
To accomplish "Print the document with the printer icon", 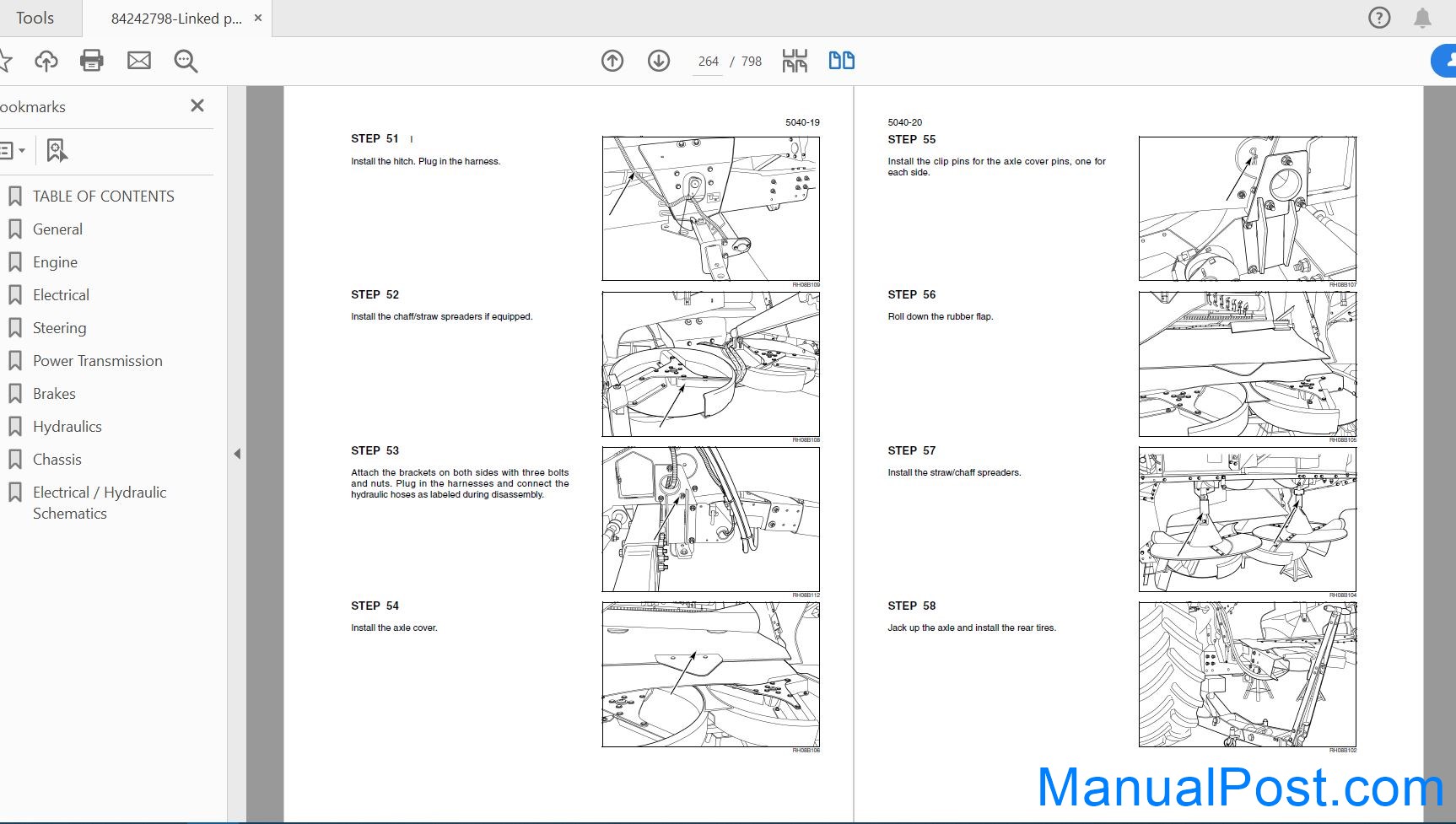I will coord(92,61).
